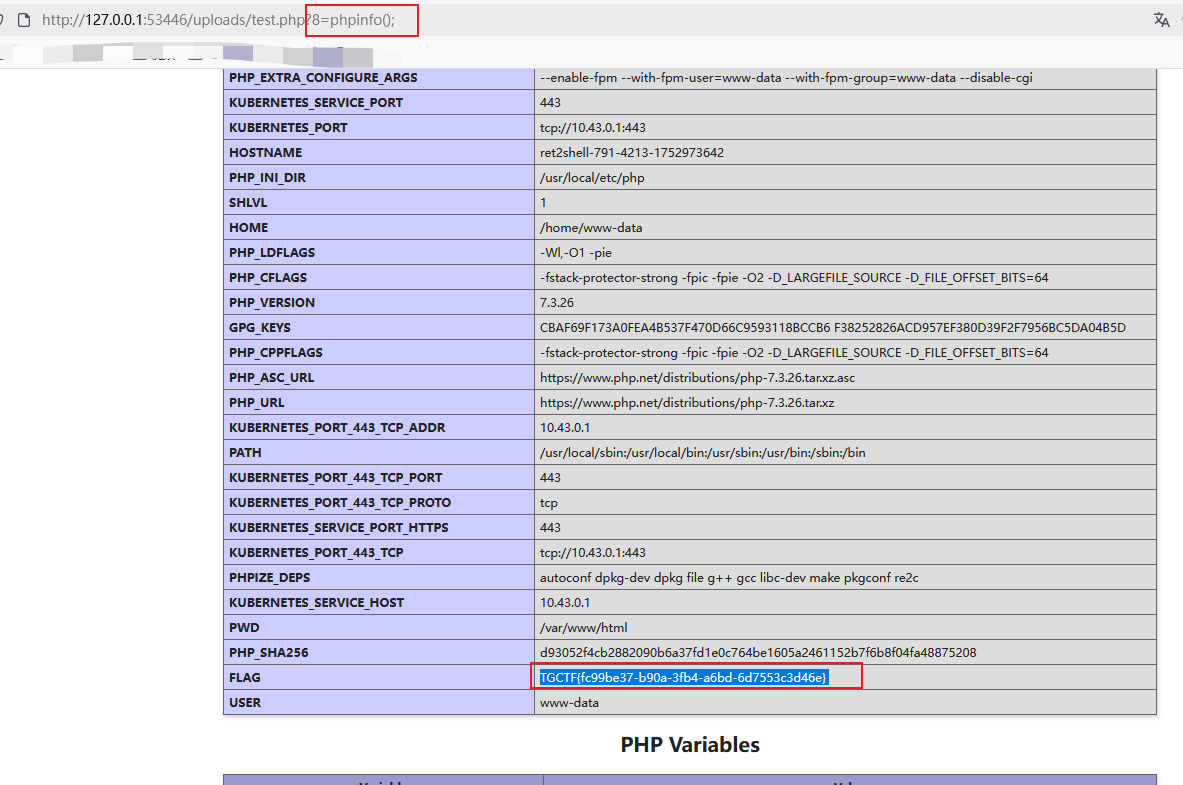
Task: Select the PHP_SHA256 hash value
Action: tap(757, 652)
